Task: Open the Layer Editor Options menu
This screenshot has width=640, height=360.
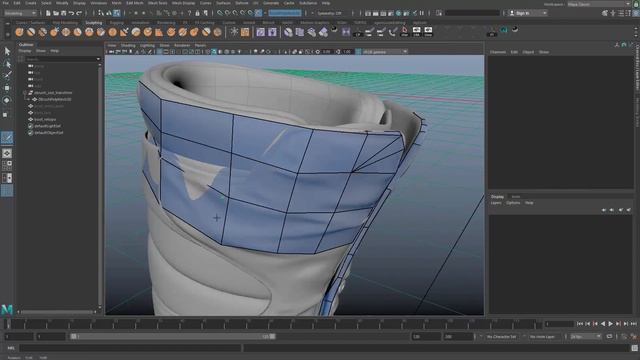Action: point(513,203)
